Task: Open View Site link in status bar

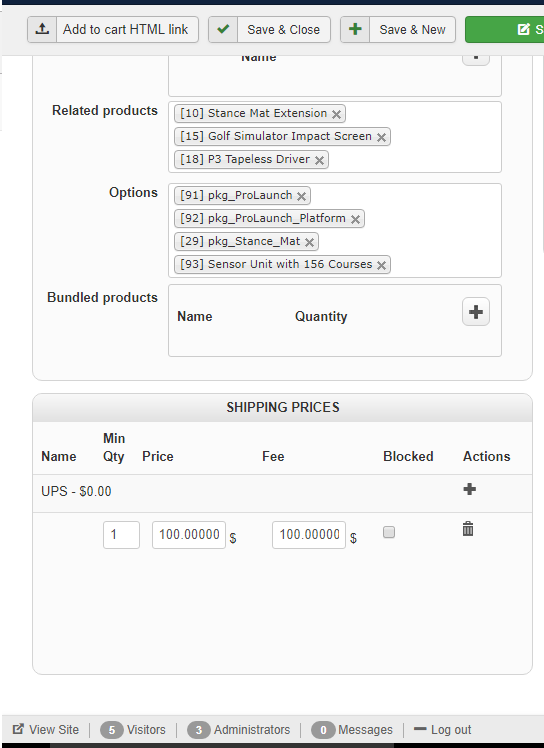Action: tap(46, 729)
